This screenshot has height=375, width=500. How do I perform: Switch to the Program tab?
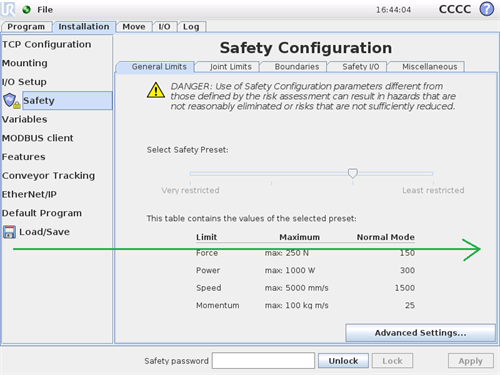click(26, 27)
